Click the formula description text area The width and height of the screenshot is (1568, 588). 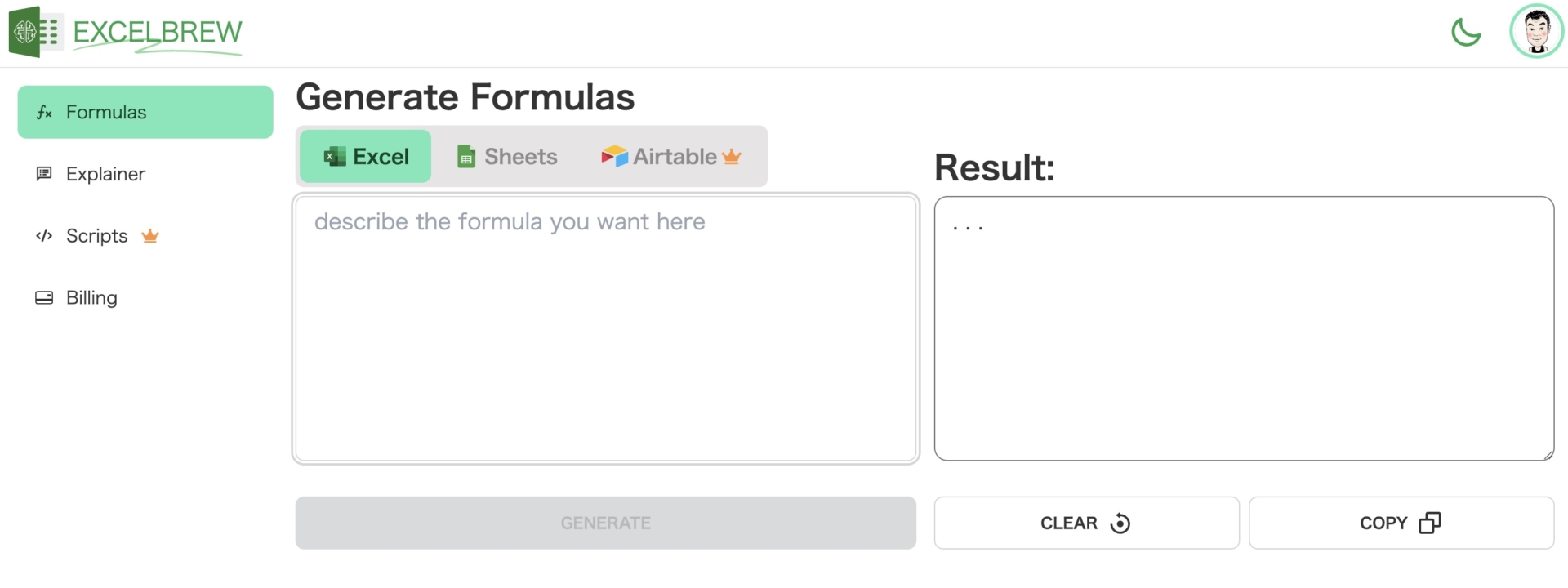pos(605,328)
